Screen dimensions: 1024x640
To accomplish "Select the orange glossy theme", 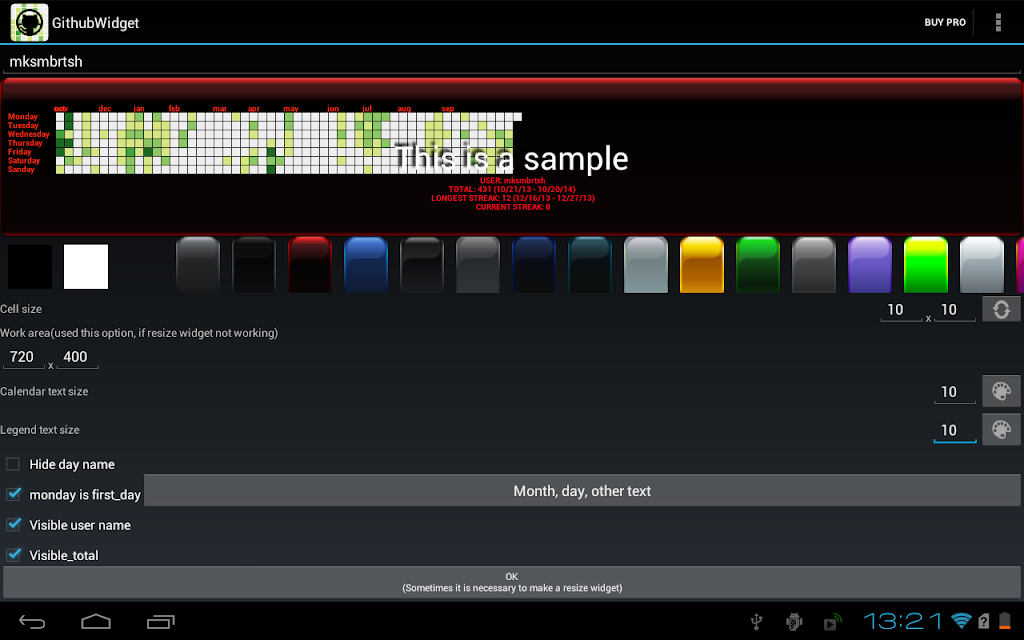I will coord(702,265).
